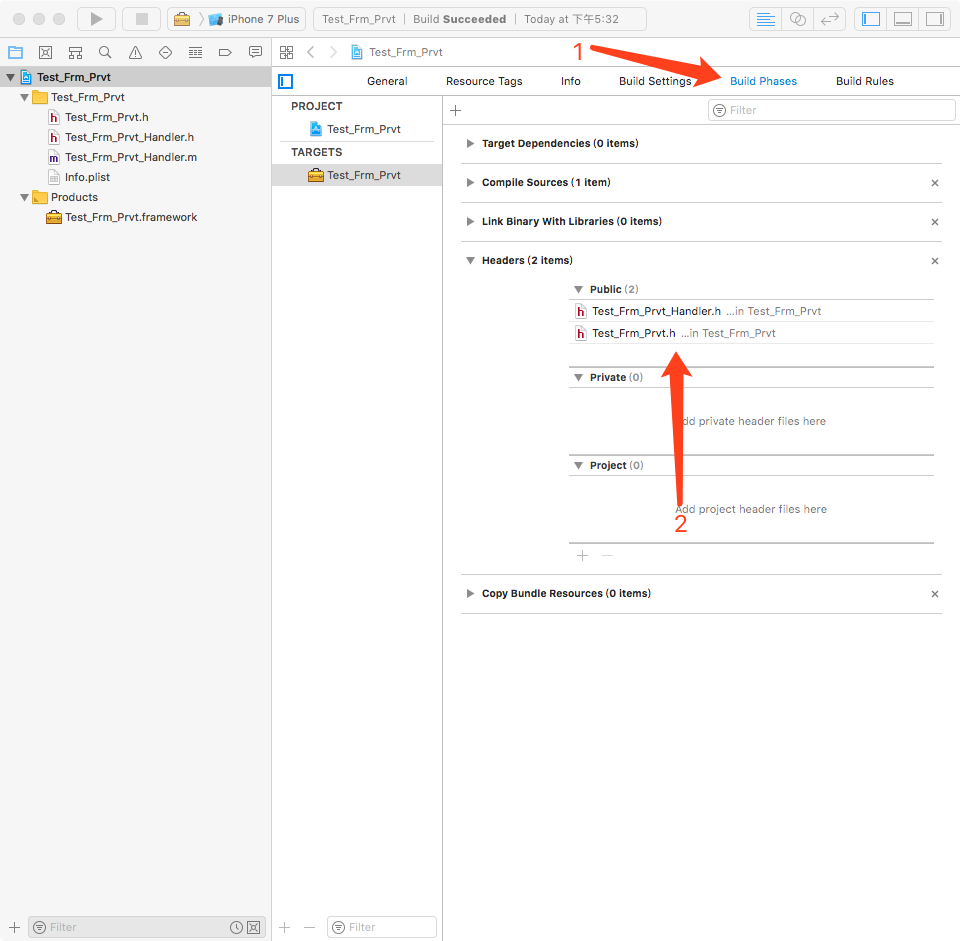This screenshot has height=941, width=960.
Task: Expand Target Dependencies section
Action: [x=470, y=143]
